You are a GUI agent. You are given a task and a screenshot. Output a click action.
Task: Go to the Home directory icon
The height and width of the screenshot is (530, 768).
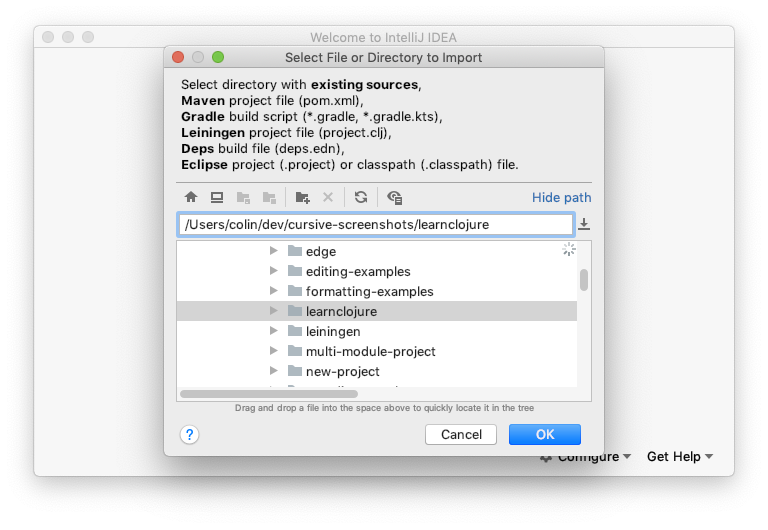[191, 197]
